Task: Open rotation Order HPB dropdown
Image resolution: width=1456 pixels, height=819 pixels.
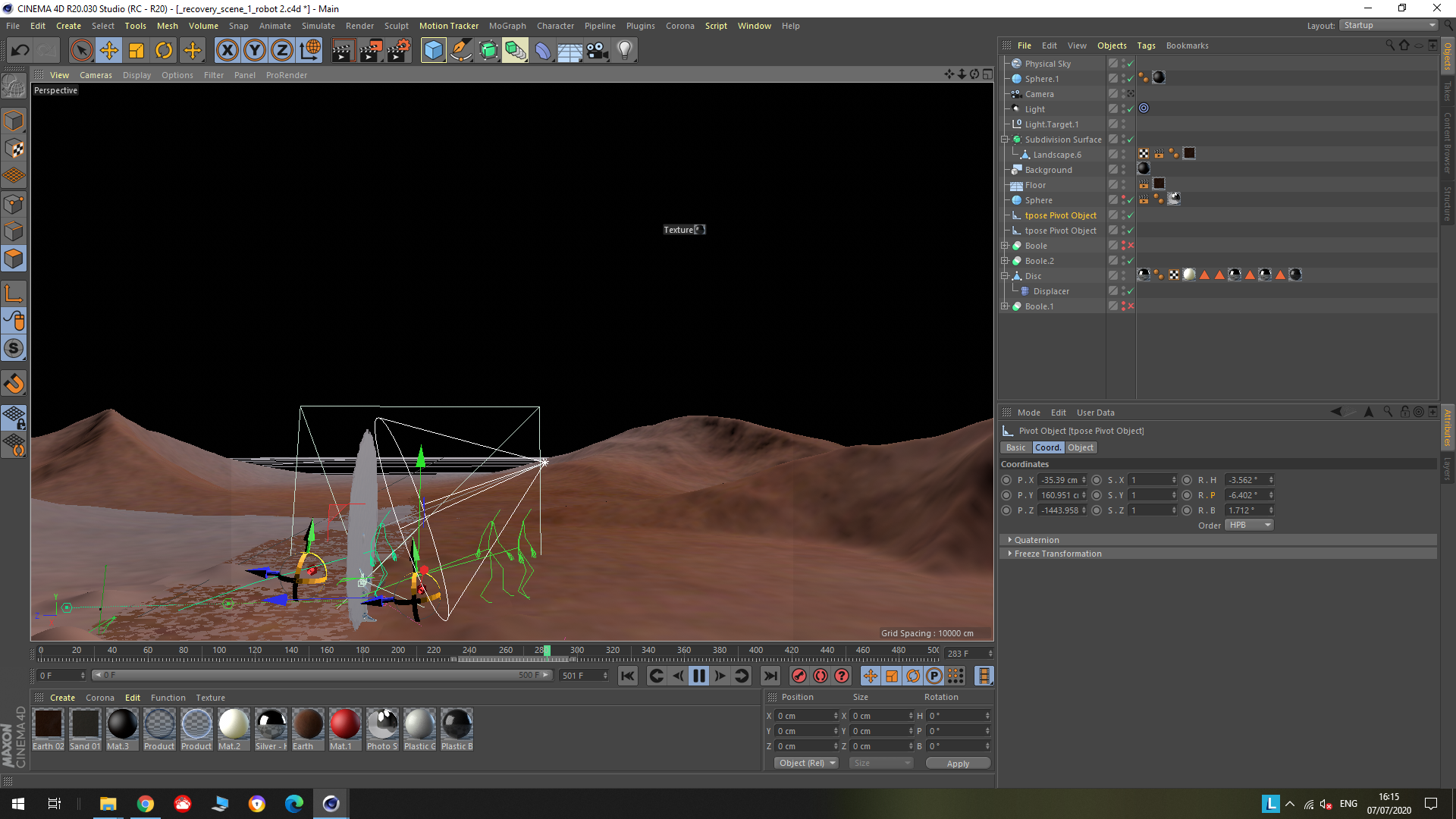Action: (x=1248, y=525)
